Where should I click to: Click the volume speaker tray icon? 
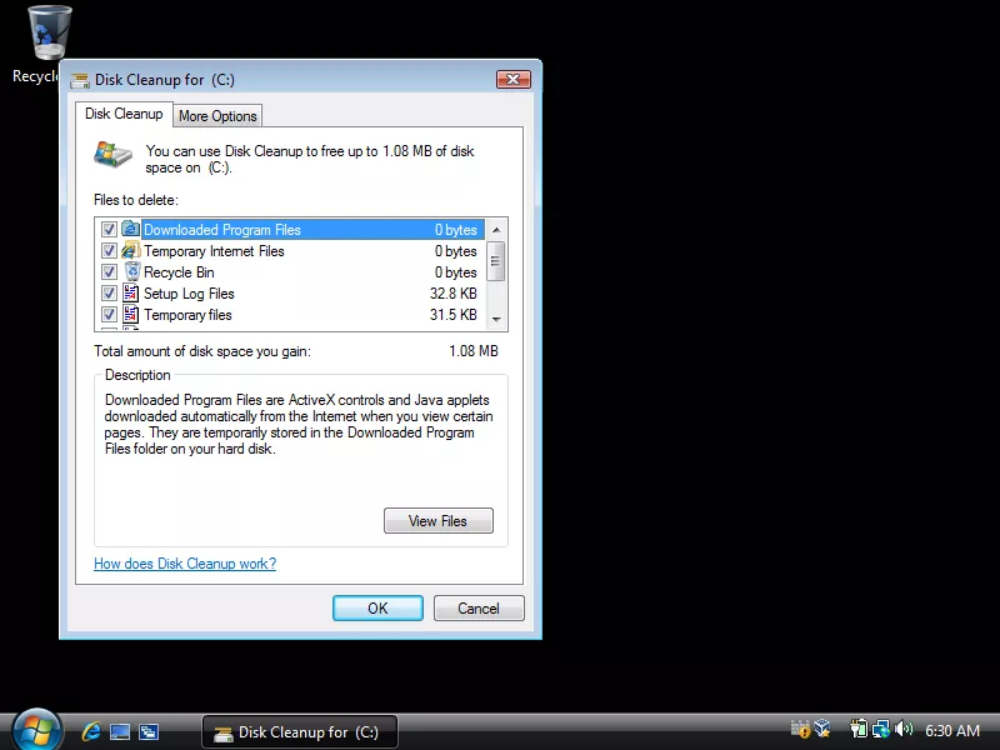click(904, 728)
